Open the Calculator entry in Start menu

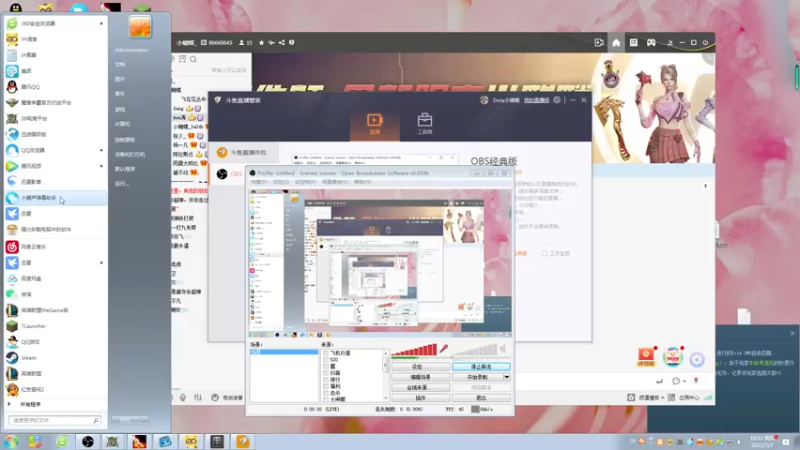(x=55, y=55)
